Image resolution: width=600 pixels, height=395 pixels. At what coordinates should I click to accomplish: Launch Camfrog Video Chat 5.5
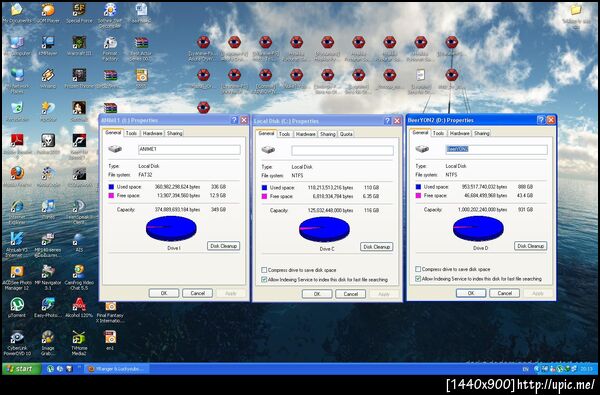79,278
